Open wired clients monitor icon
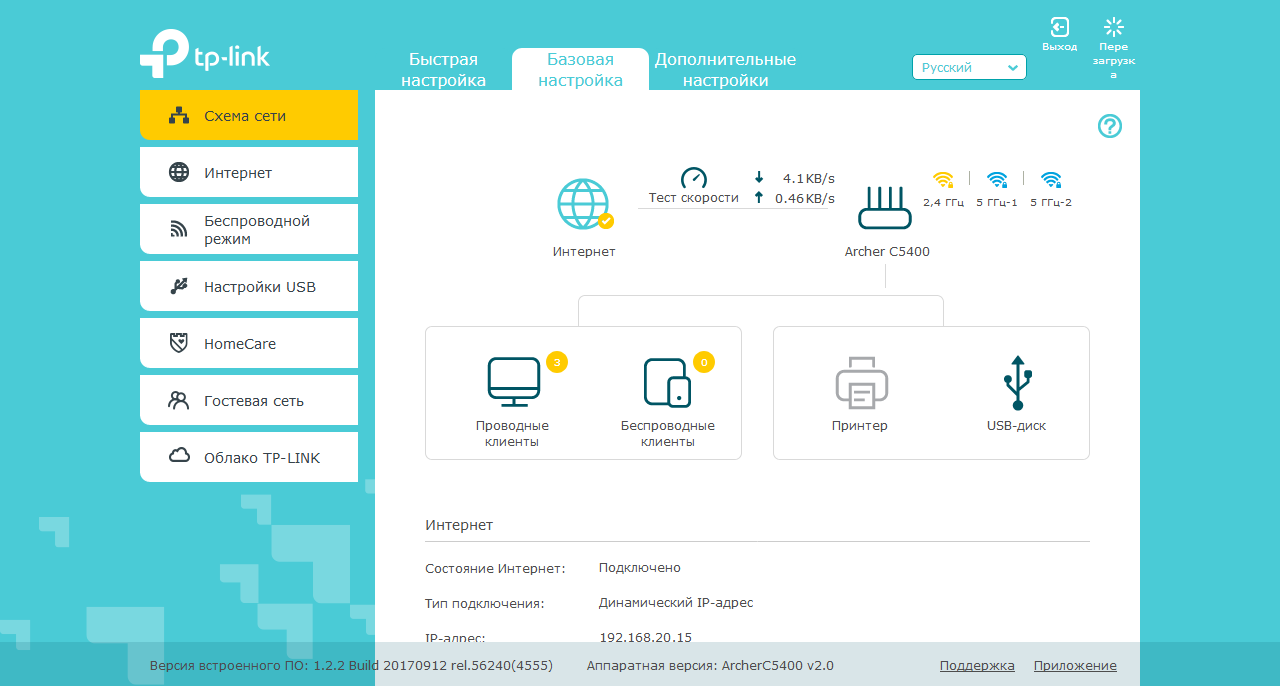Image resolution: width=1280 pixels, height=686 pixels. coord(513,382)
